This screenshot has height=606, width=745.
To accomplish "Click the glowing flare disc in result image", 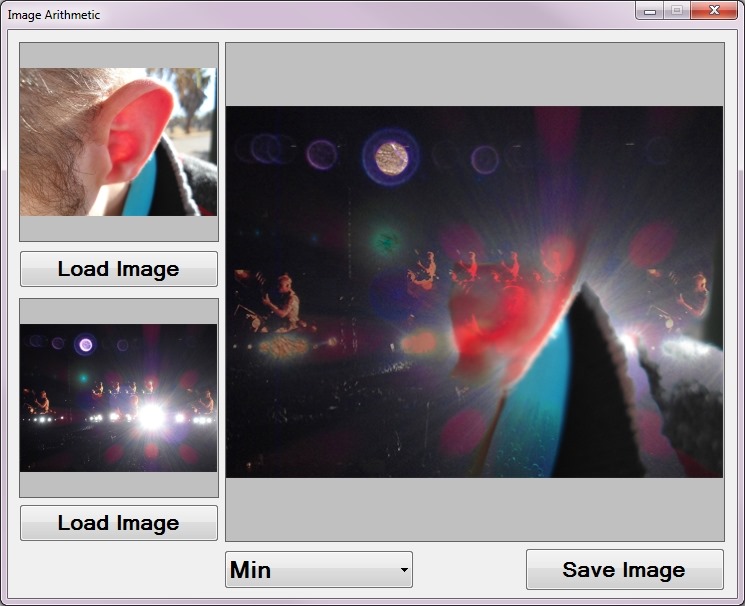I will 390,156.
